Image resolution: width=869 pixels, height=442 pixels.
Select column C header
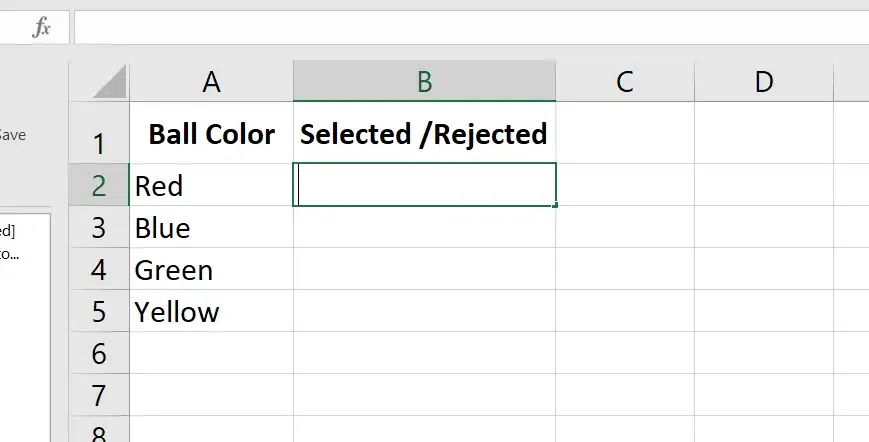(625, 81)
